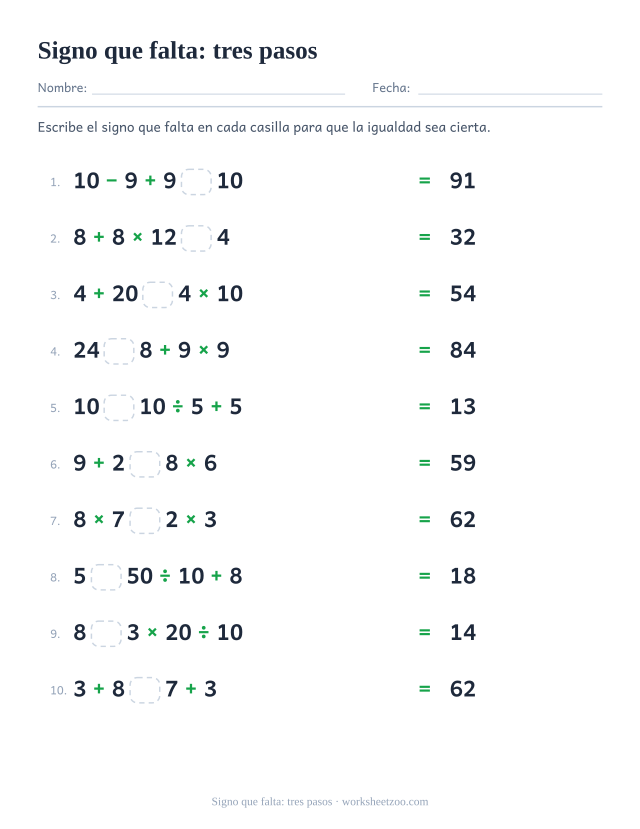This screenshot has width=640, height=829.
Task: Click the division sign in problem 5
Action: coord(178,407)
